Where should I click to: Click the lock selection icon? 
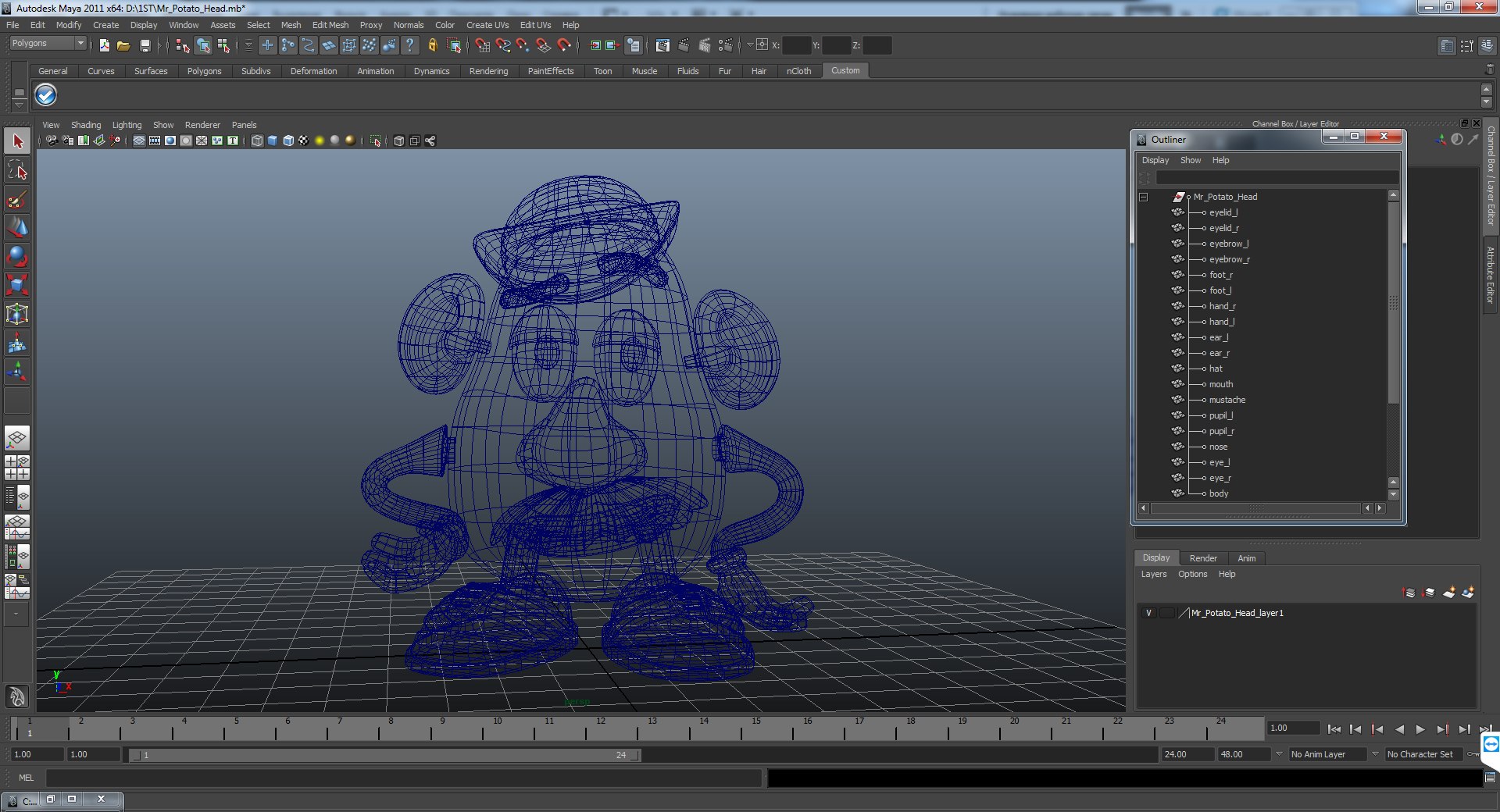(x=432, y=45)
